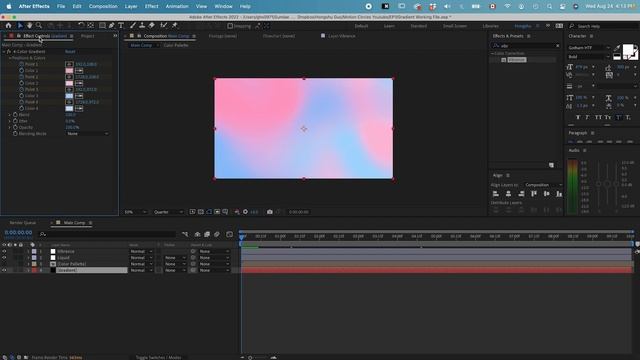Open the Gotham font family dropdown

(x=588, y=48)
